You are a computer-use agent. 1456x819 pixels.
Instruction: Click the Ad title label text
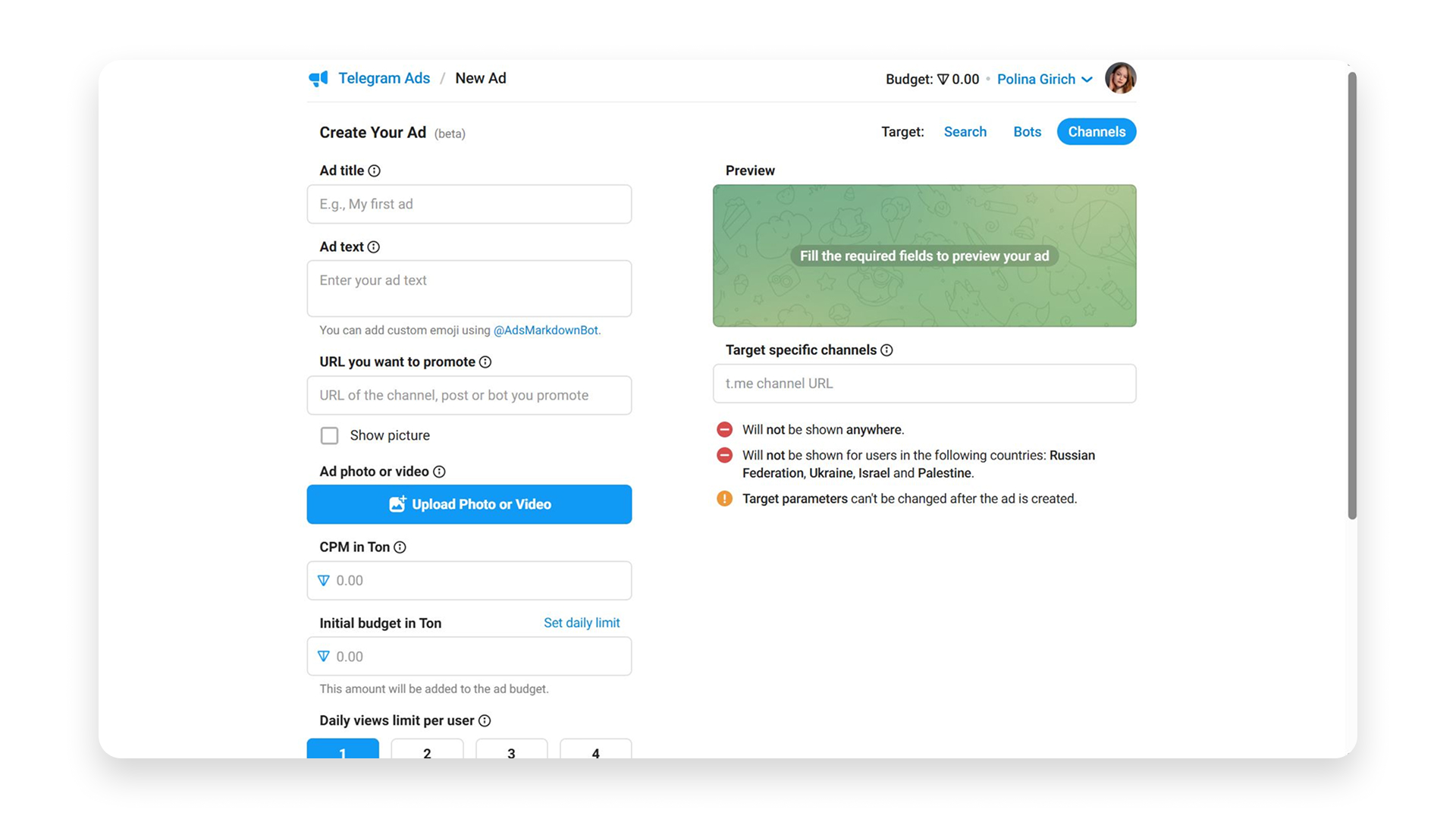click(341, 171)
